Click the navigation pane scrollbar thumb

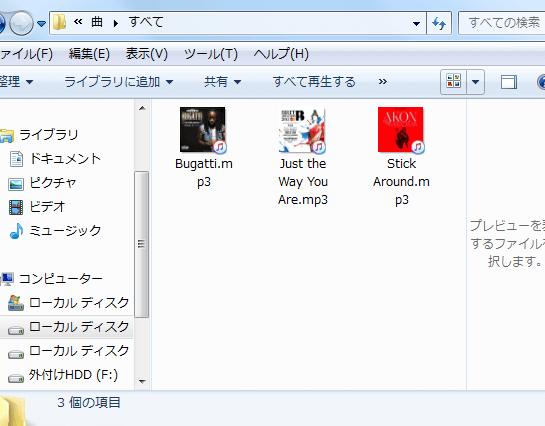pos(141,244)
